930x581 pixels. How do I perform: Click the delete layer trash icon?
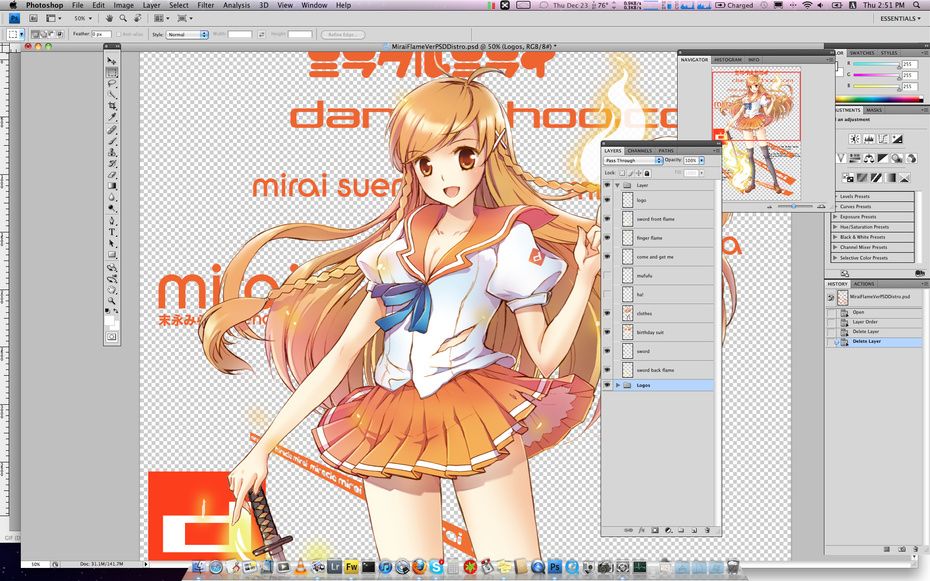tap(706, 530)
